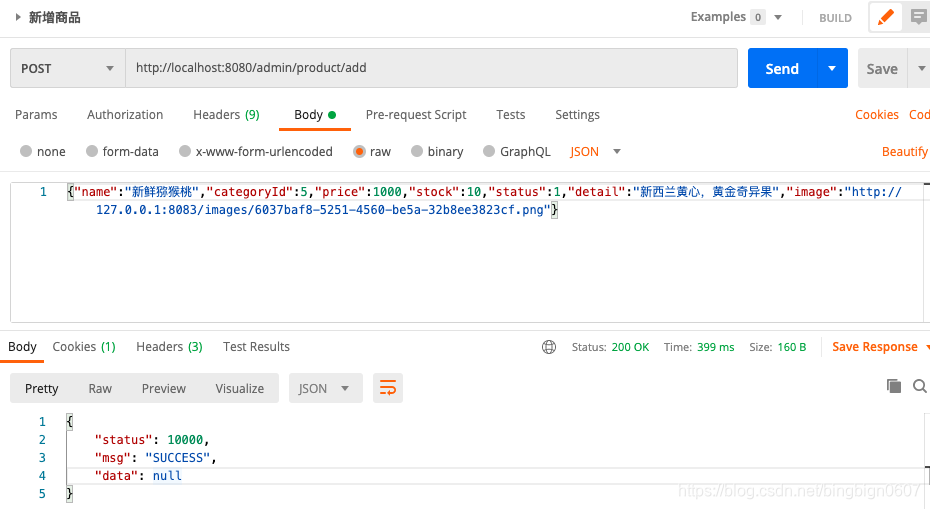Open the Settings tab
Viewport: 930px width, 509px height.
577,114
